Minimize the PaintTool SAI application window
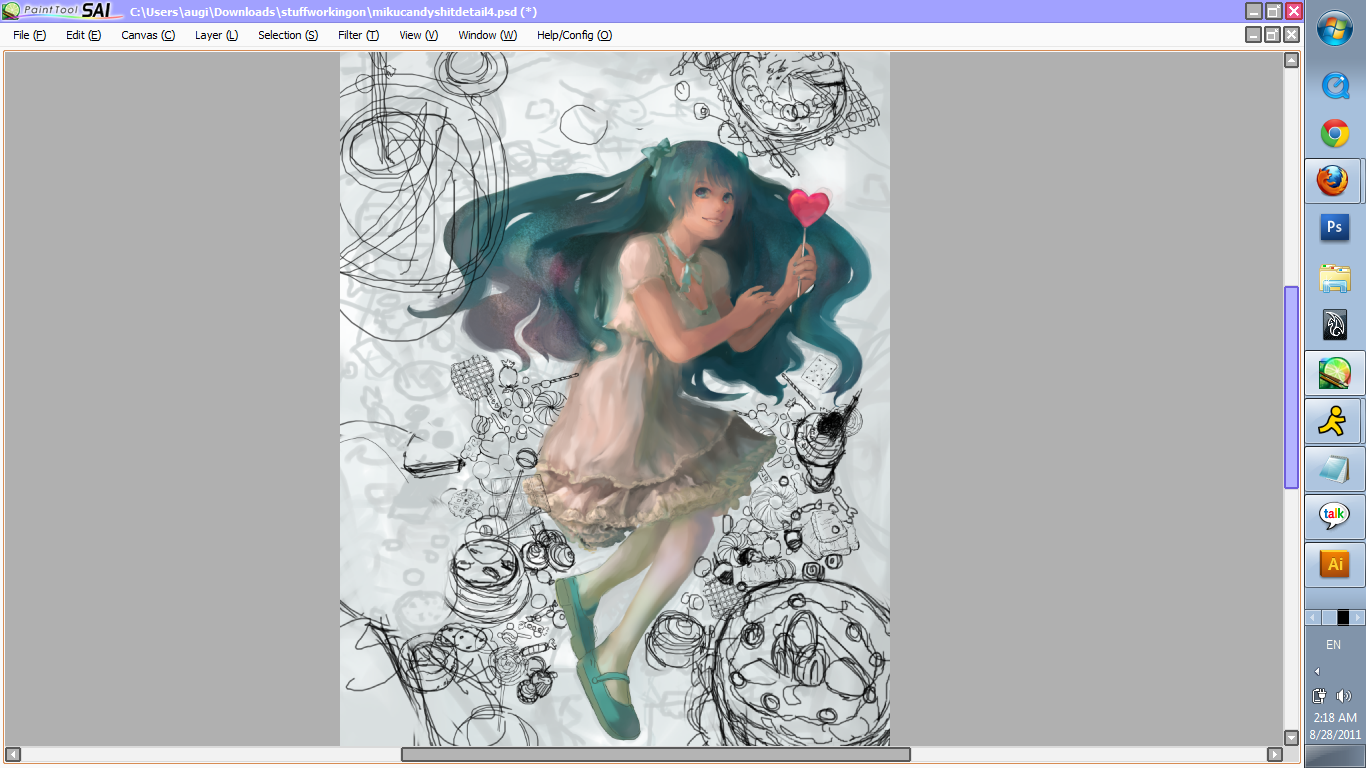The width and height of the screenshot is (1366, 768). [1254, 11]
